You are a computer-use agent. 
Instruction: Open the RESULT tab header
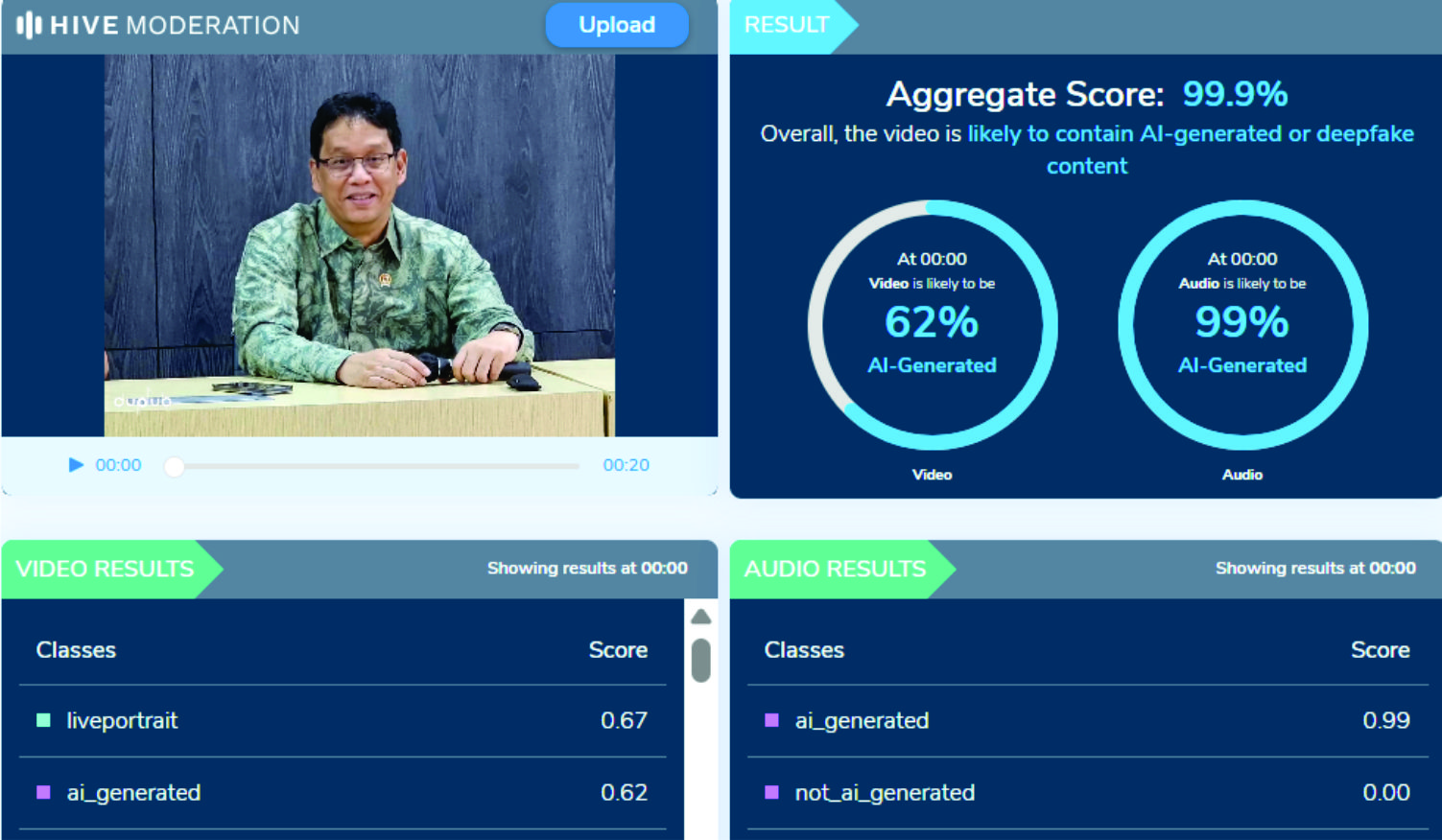coord(787,26)
